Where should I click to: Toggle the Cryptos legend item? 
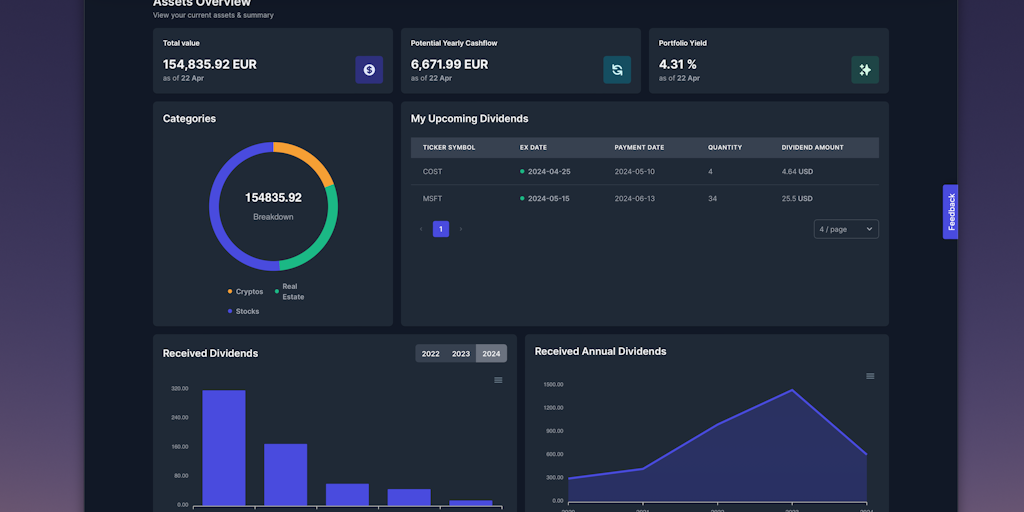246,292
